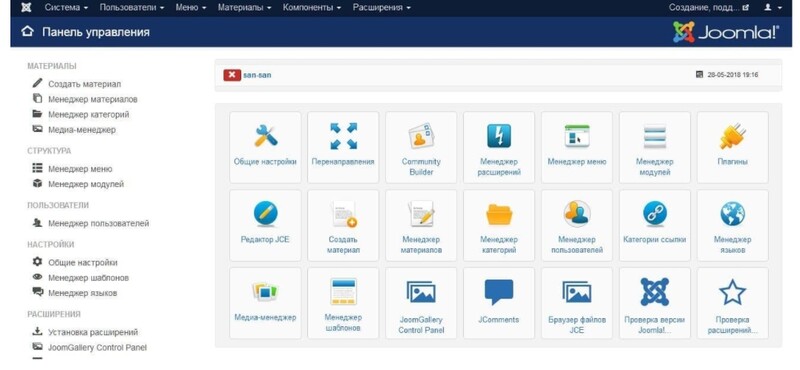The width and height of the screenshot is (800, 370).
Task: Open Менеджер материалов in the sidebar
Action: pyautogui.click(x=85, y=99)
